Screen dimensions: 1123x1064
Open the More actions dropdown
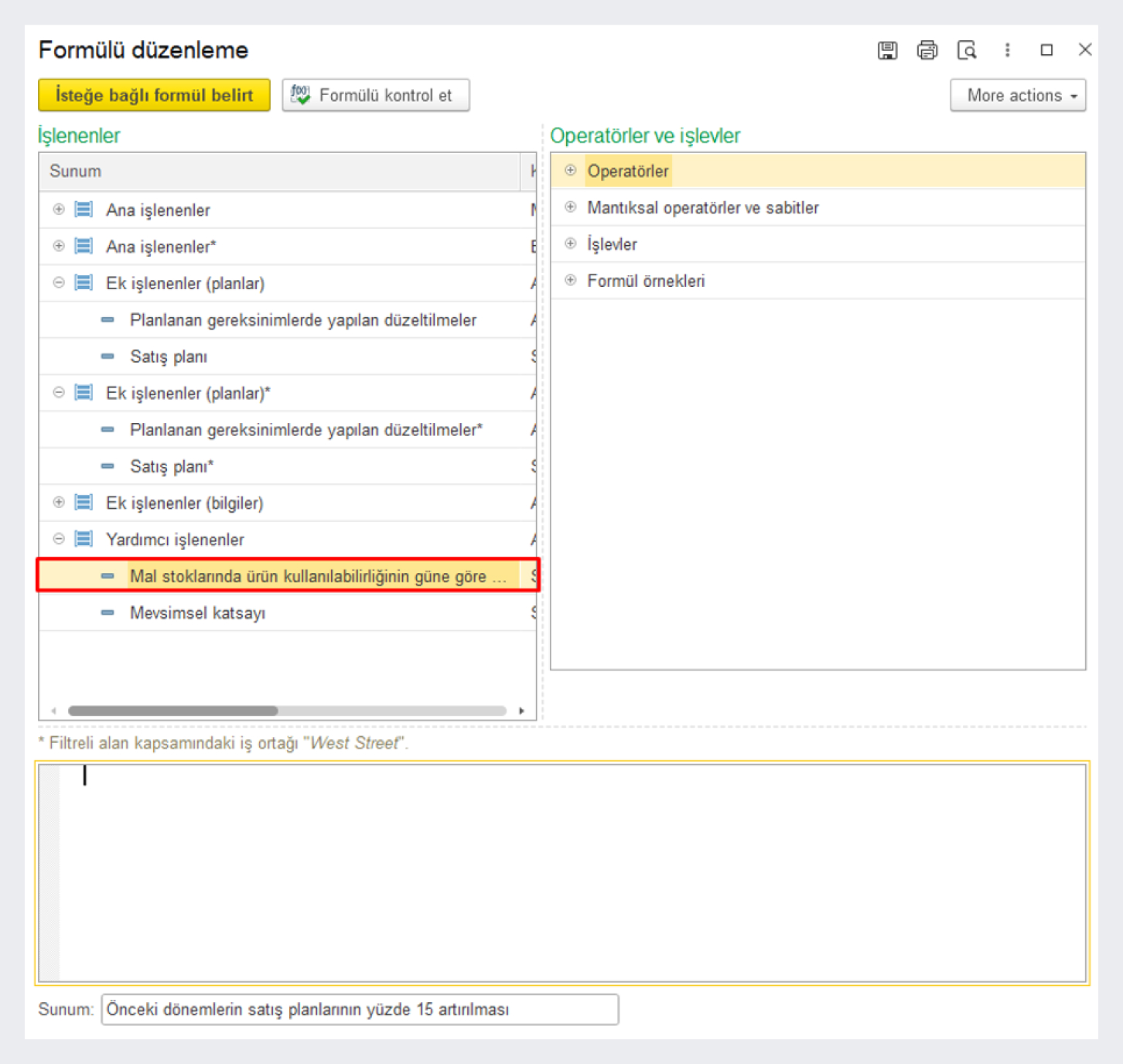pyautogui.click(x=1018, y=95)
